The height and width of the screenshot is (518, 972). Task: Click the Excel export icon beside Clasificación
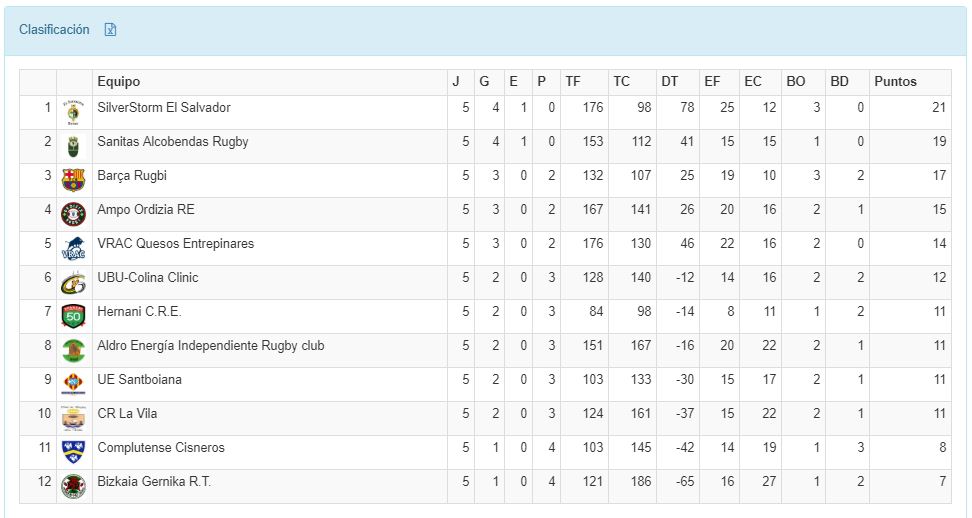(x=111, y=30)
